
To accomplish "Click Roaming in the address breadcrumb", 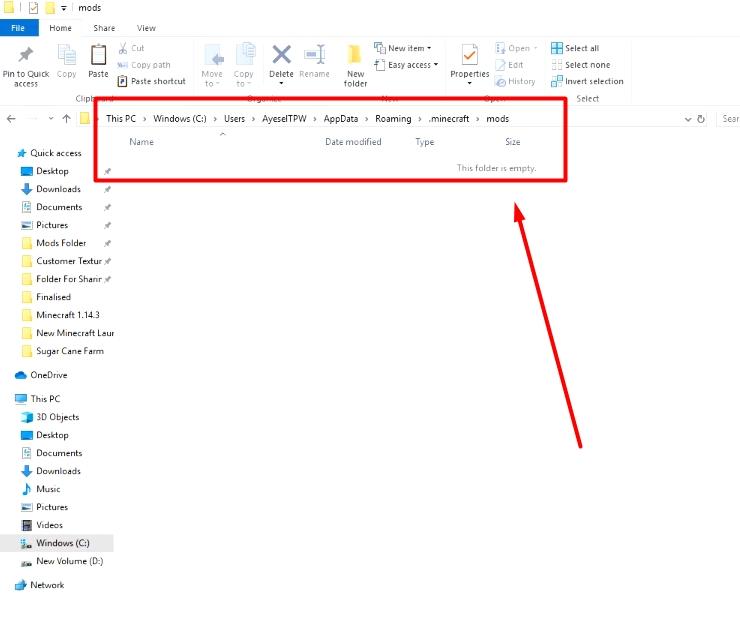I will tap(393, 119).
